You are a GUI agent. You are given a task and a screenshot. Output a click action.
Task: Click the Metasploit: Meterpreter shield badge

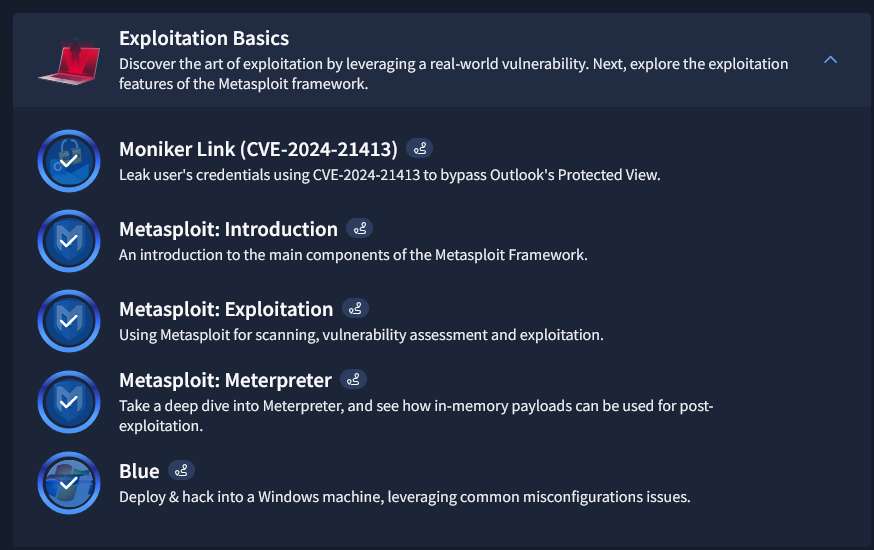coord(69,402)
